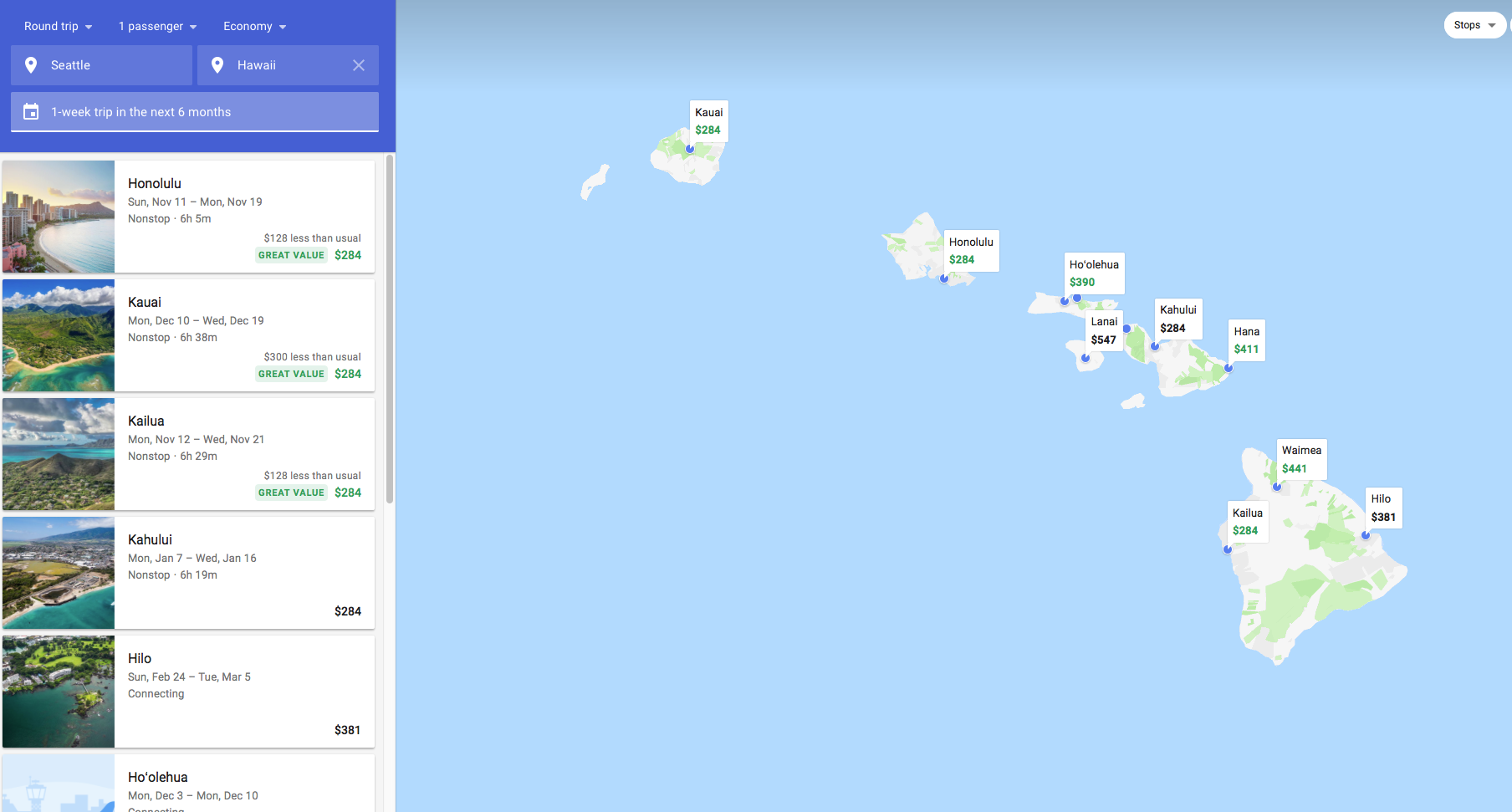This screenshot has width=1512, height=812.
Task: Open the Ho'olehua flight card
Action: pos(188,783)
